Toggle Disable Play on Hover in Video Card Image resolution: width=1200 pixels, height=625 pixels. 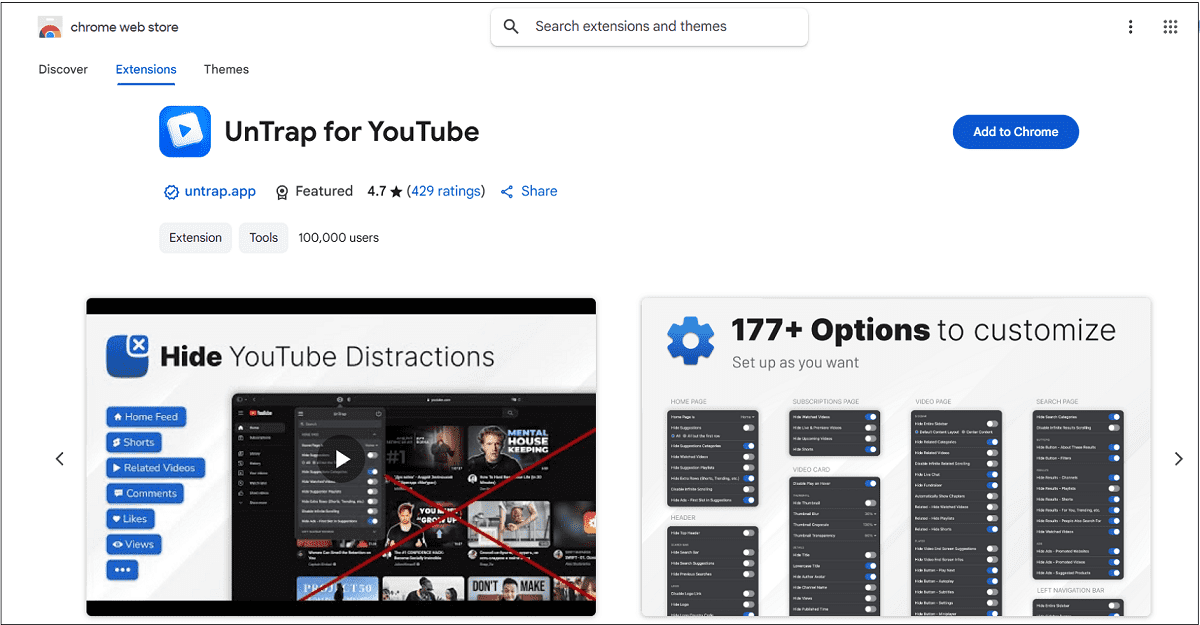[870, 483]
